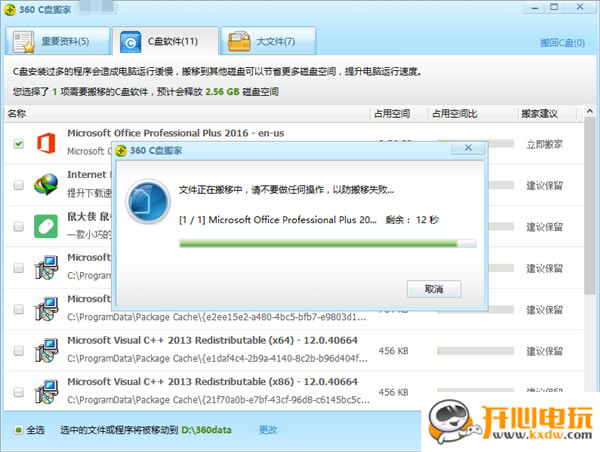The width and height of the screenshot is (600, 452).
Task: Switch to the C盘软件(11) tab
Action: 165,41
